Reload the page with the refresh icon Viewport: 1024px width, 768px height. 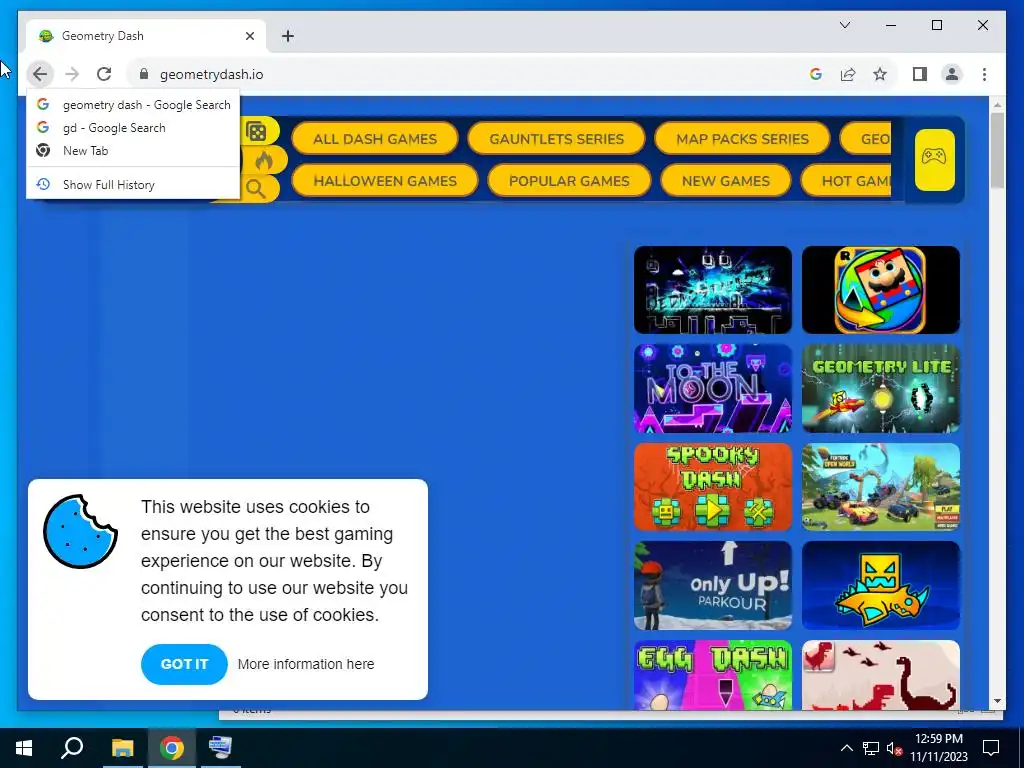click(104, 74)
